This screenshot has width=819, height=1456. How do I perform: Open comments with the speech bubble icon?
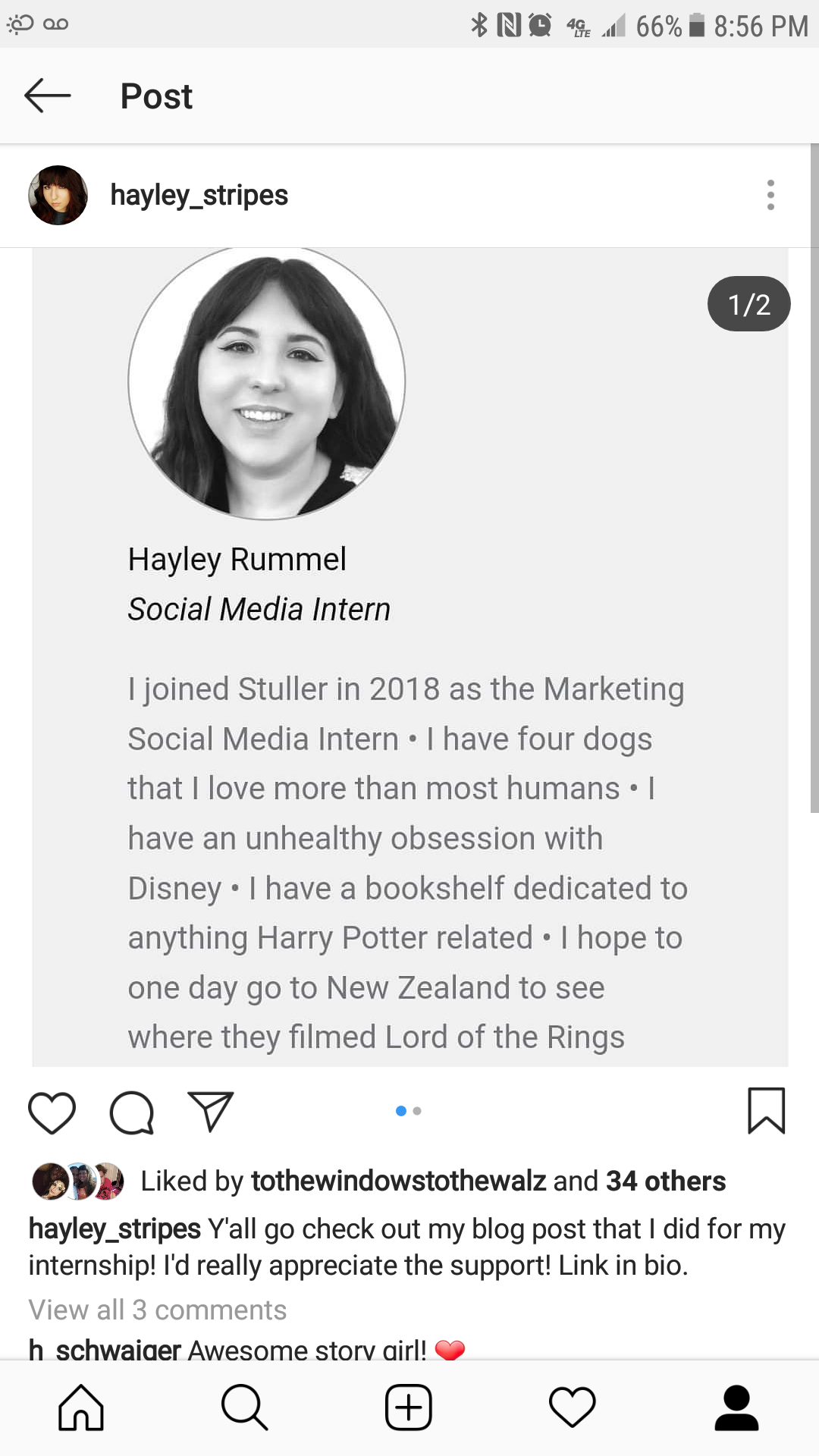[132, 1112]
